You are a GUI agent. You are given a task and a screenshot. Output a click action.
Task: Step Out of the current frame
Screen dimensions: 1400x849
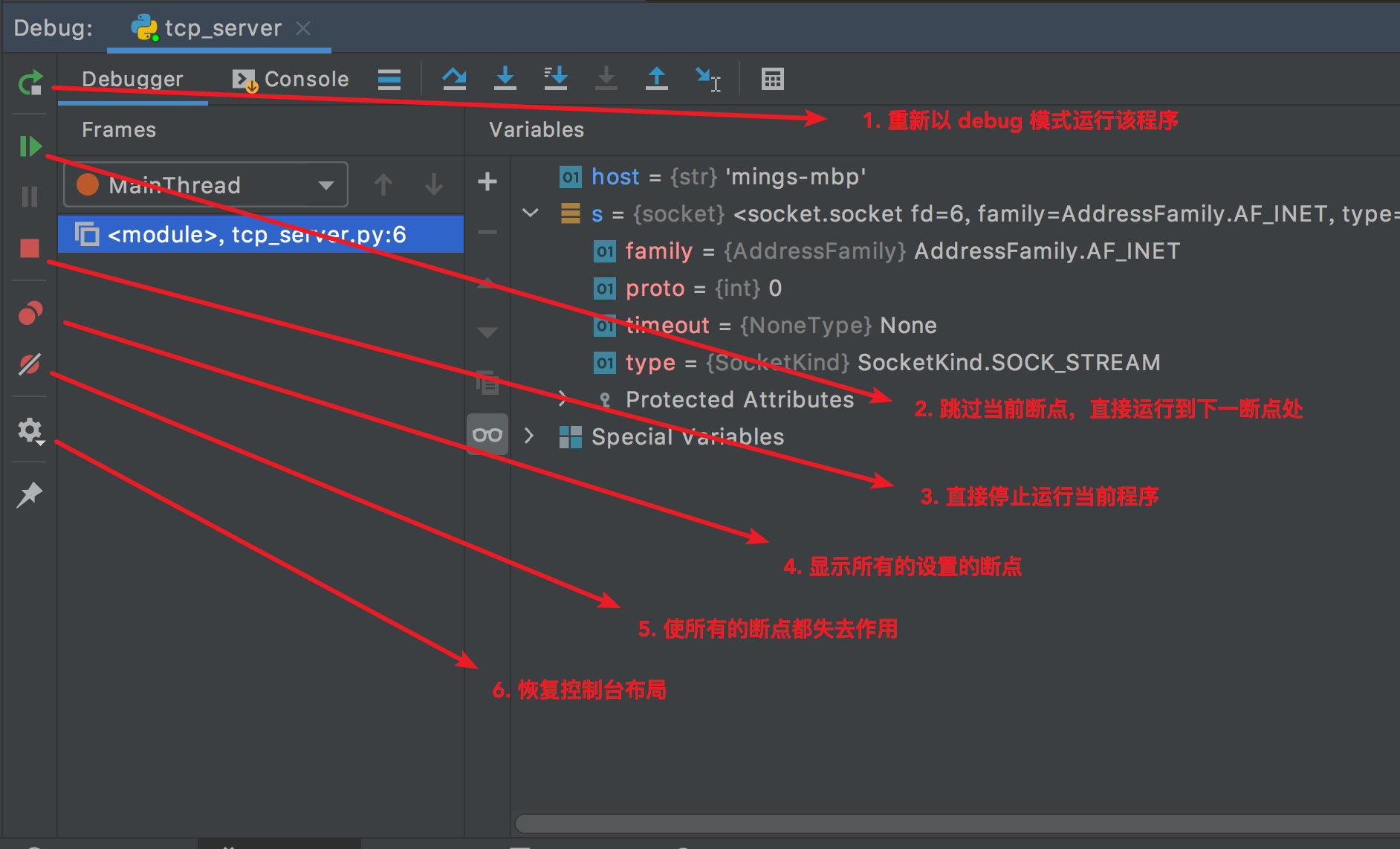[x=657, y=78]
